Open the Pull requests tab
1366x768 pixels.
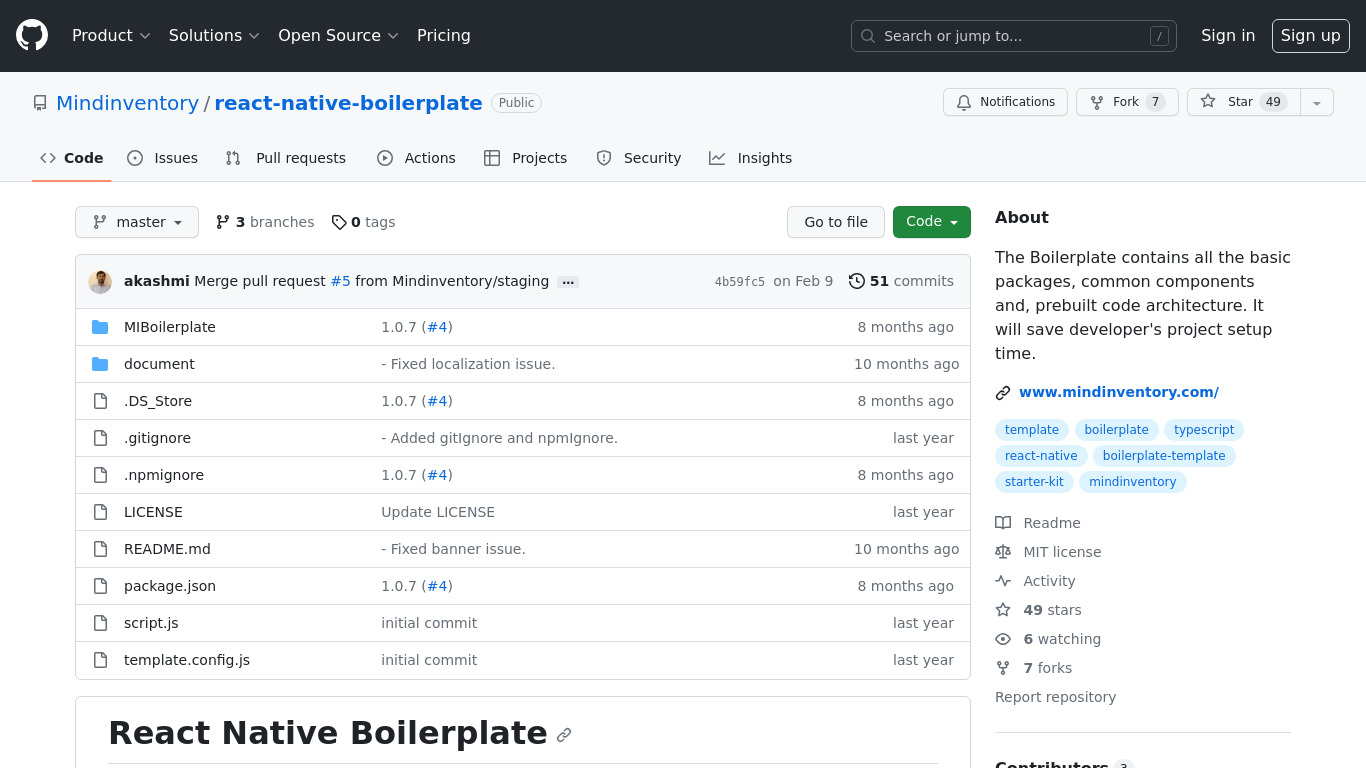tap(286, 158)
